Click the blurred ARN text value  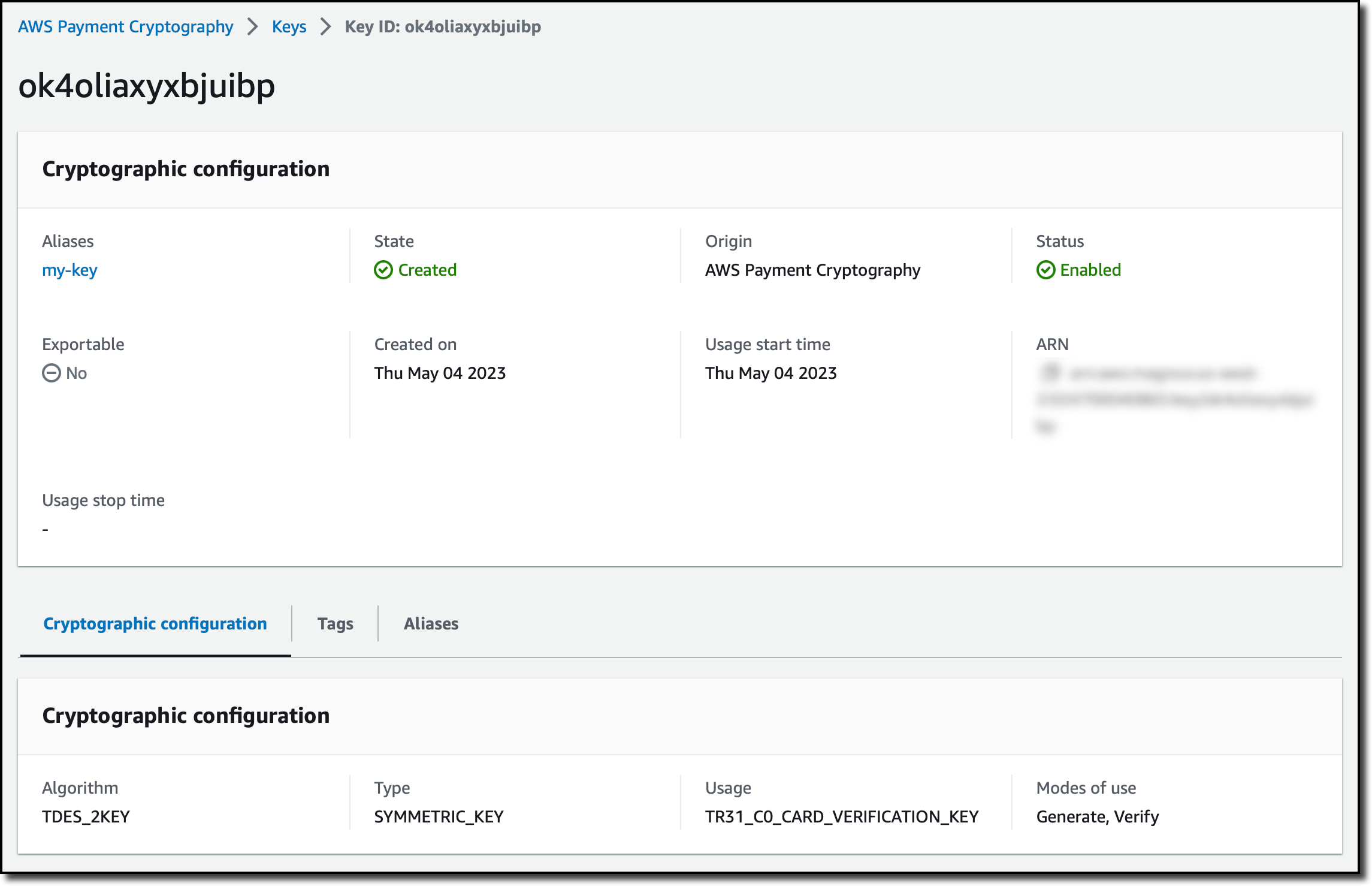1174,400
